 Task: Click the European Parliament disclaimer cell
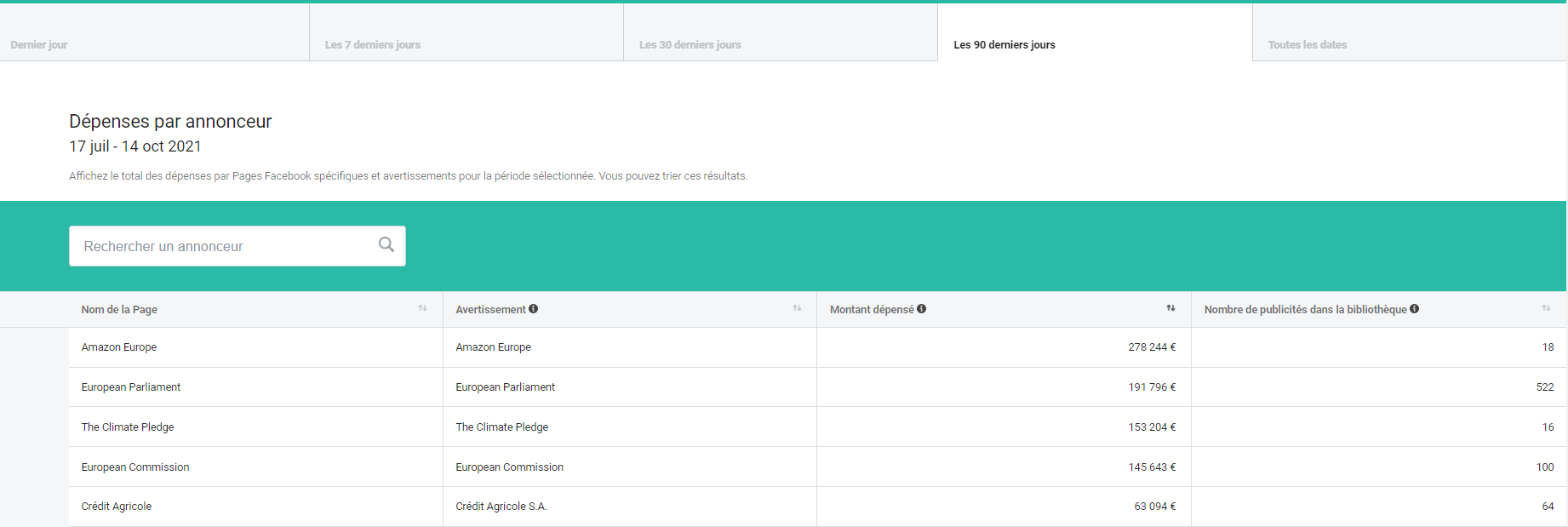tap(630, 387)
